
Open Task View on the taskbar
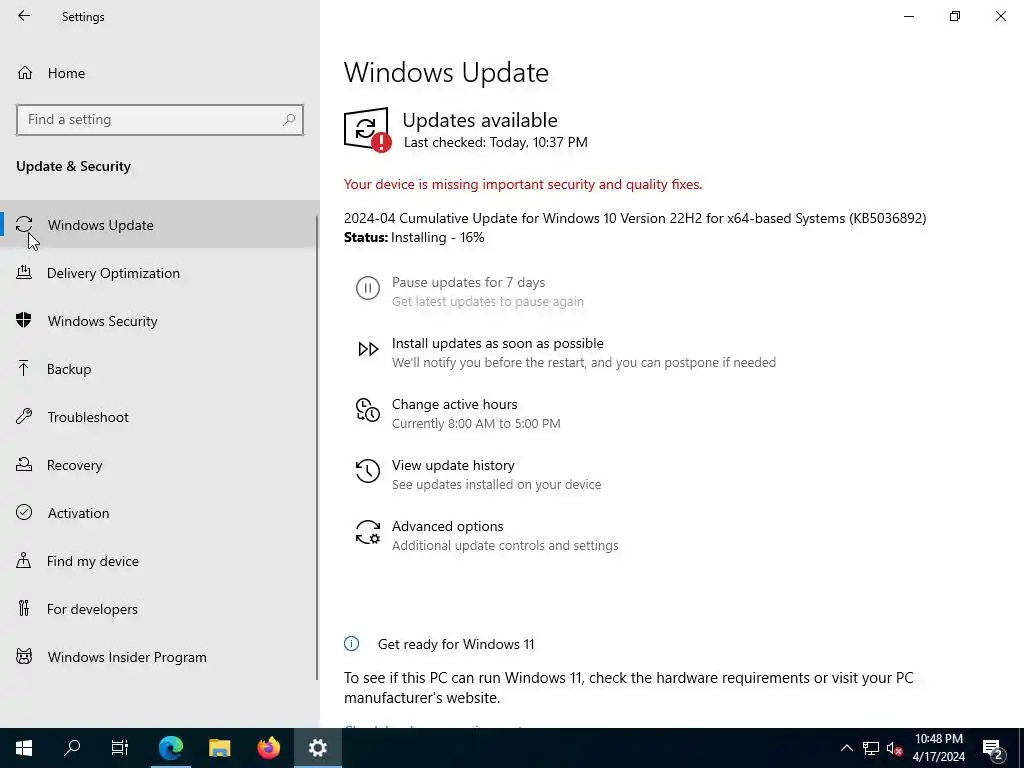pyautogui.click(x=120, y=748)
